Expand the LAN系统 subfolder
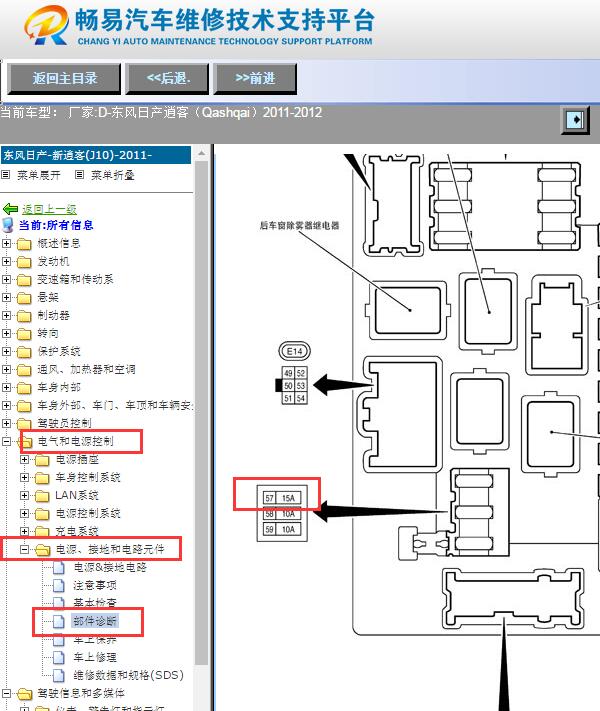Image resolution: width=600 pixels, height=711 pixels. tap(24, 495)
